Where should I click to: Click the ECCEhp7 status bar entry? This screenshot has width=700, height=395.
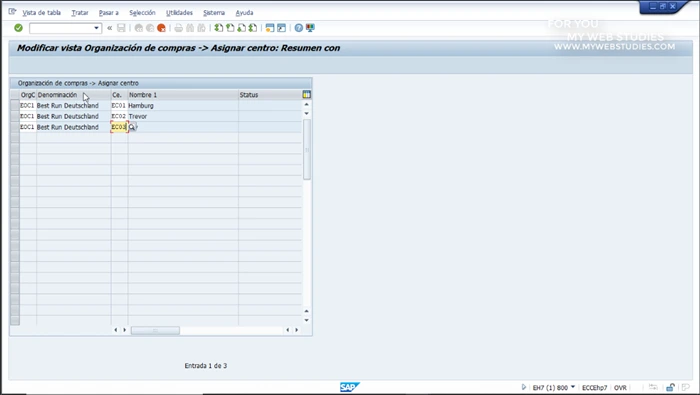coord(594,388)
